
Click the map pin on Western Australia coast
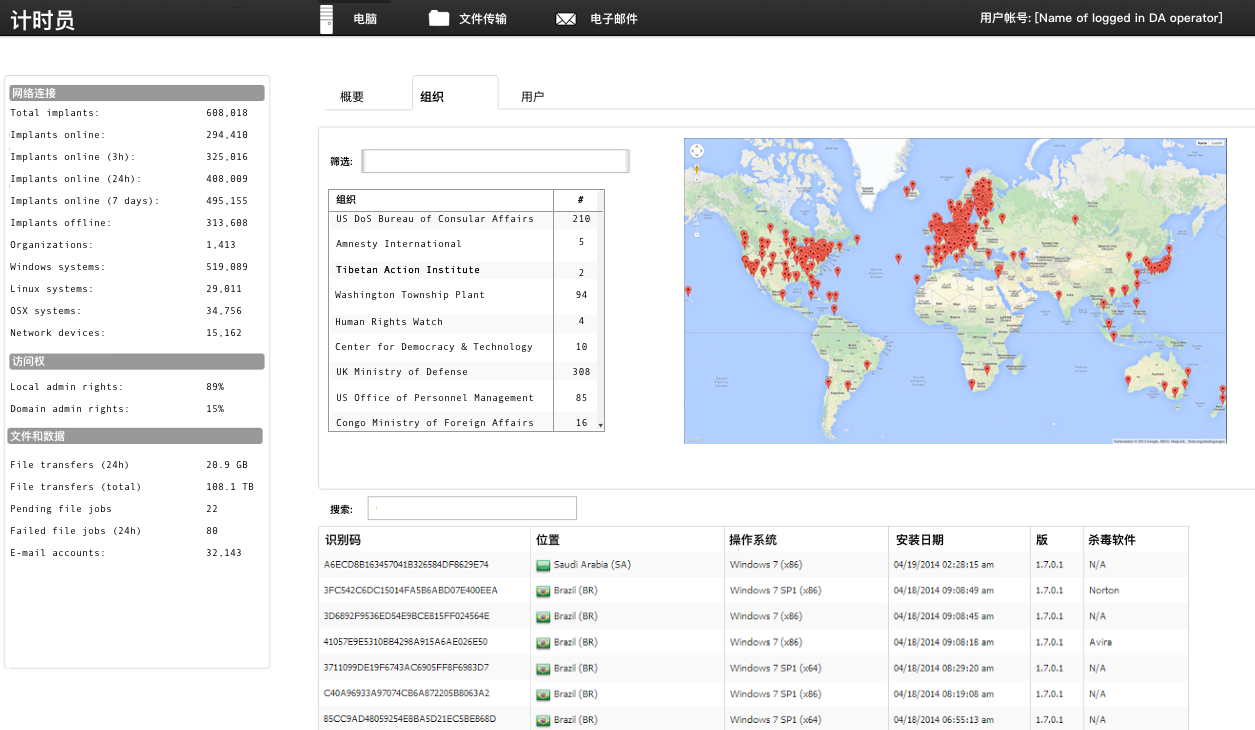coord(1128,380)
